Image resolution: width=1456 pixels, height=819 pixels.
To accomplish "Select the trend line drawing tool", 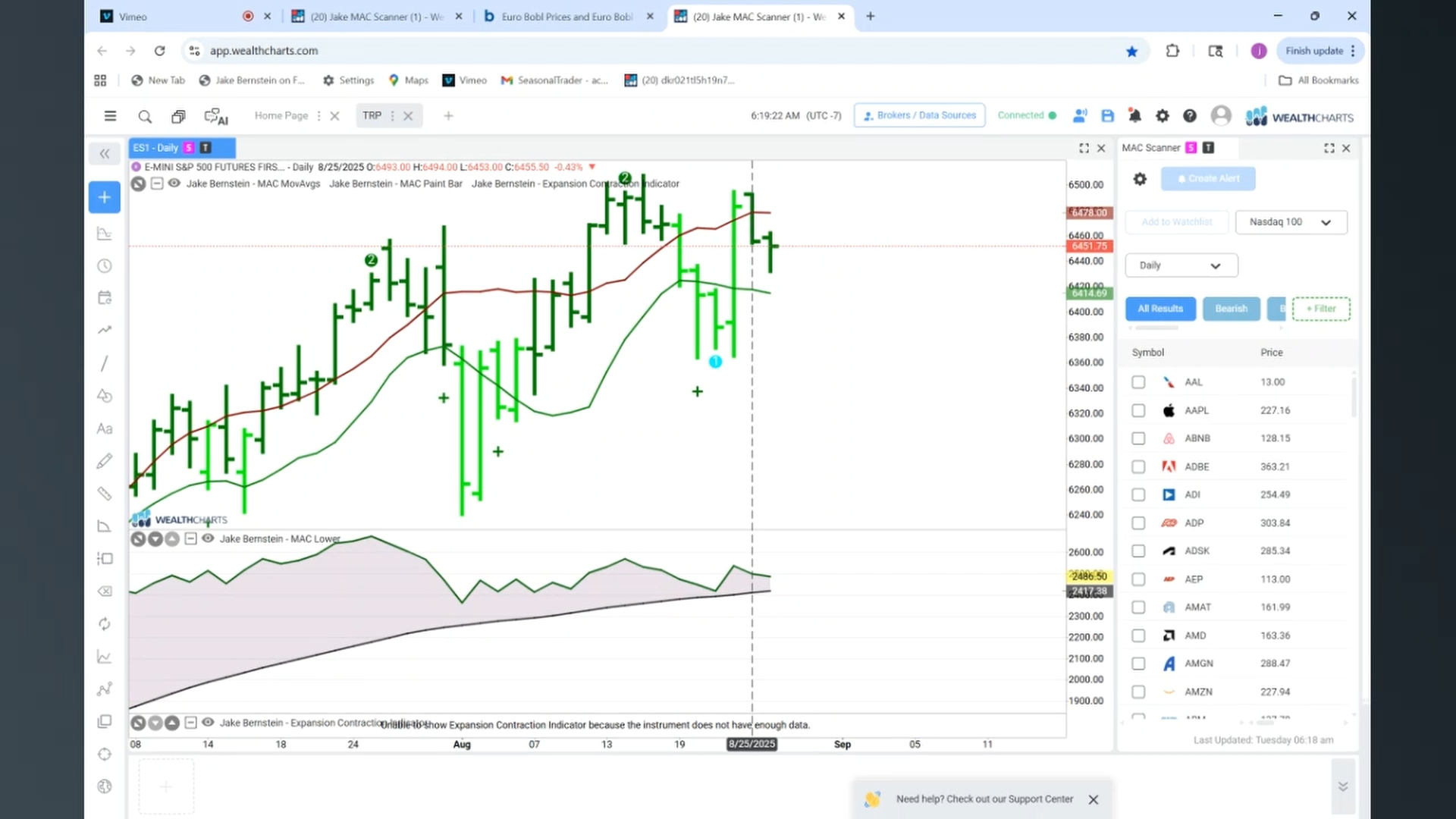I will (105, 364).
